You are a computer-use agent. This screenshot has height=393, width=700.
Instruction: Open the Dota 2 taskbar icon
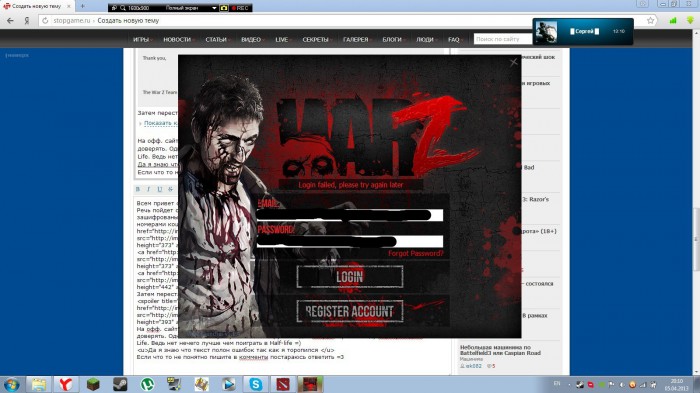(x=283, y=384)
